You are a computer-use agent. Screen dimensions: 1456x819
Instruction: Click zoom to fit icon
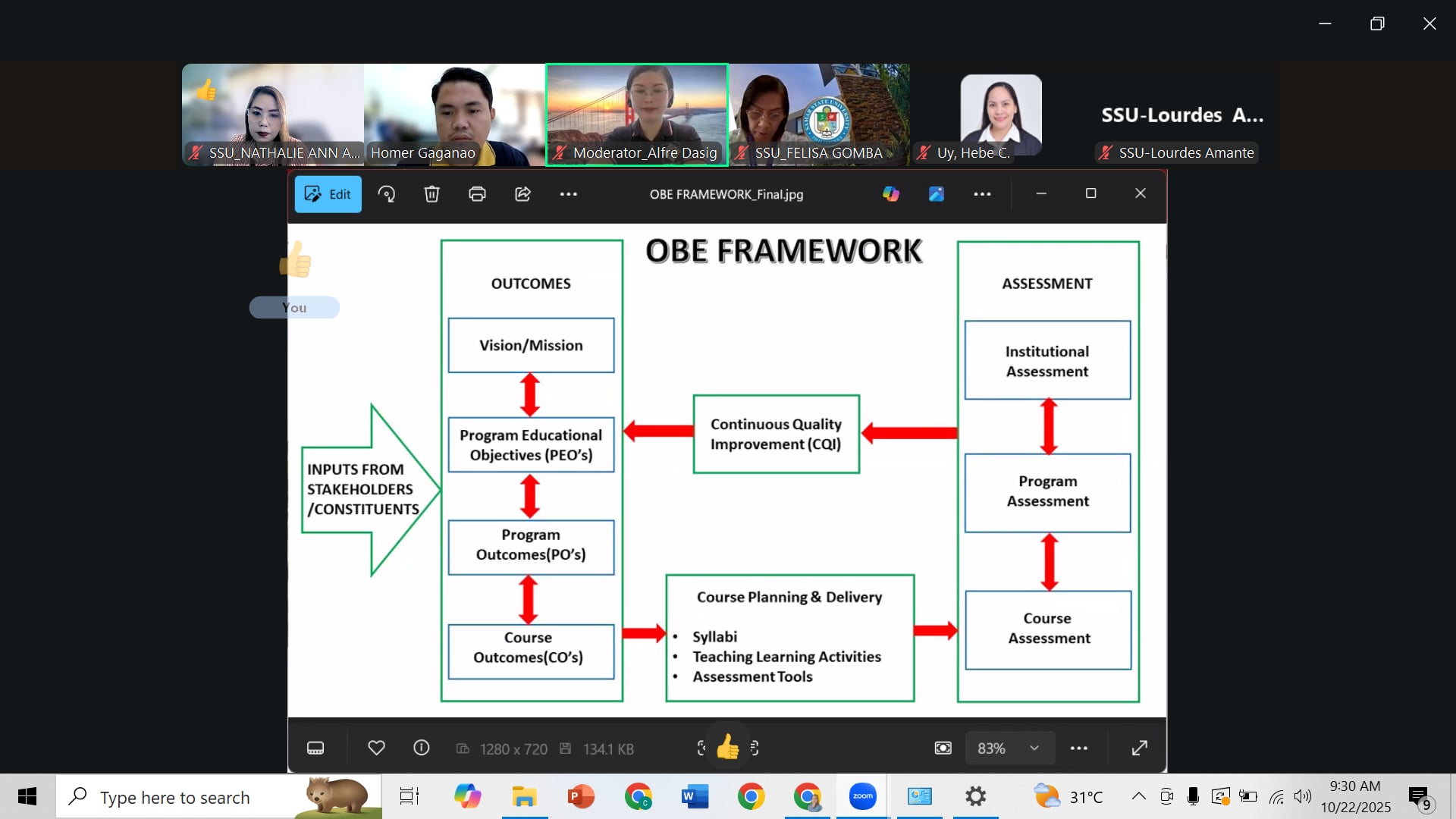943,748
